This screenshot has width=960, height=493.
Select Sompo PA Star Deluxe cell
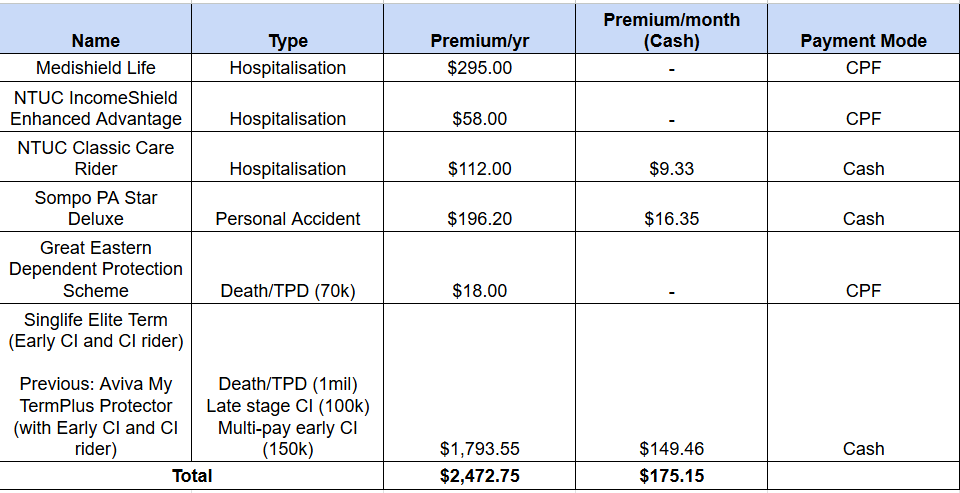click(96, 208)
